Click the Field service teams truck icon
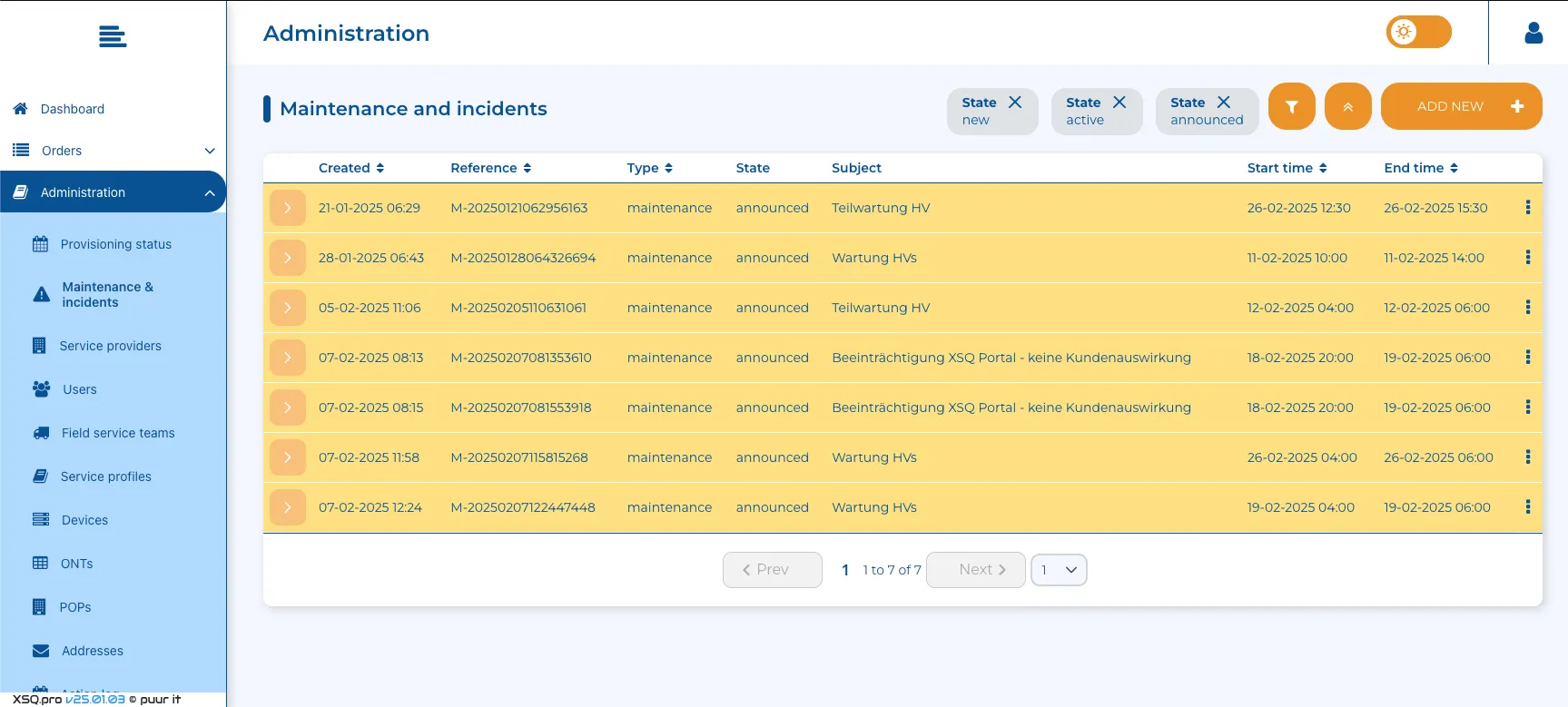Image resolution: width=1568 pixels, height=707 pixels. click(x=41, y=433)
